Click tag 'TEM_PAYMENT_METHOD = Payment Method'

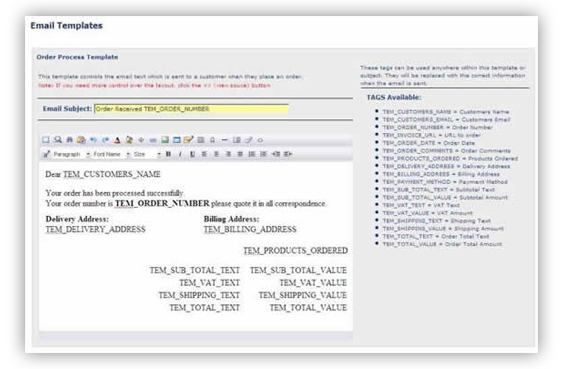coord(445,182)
